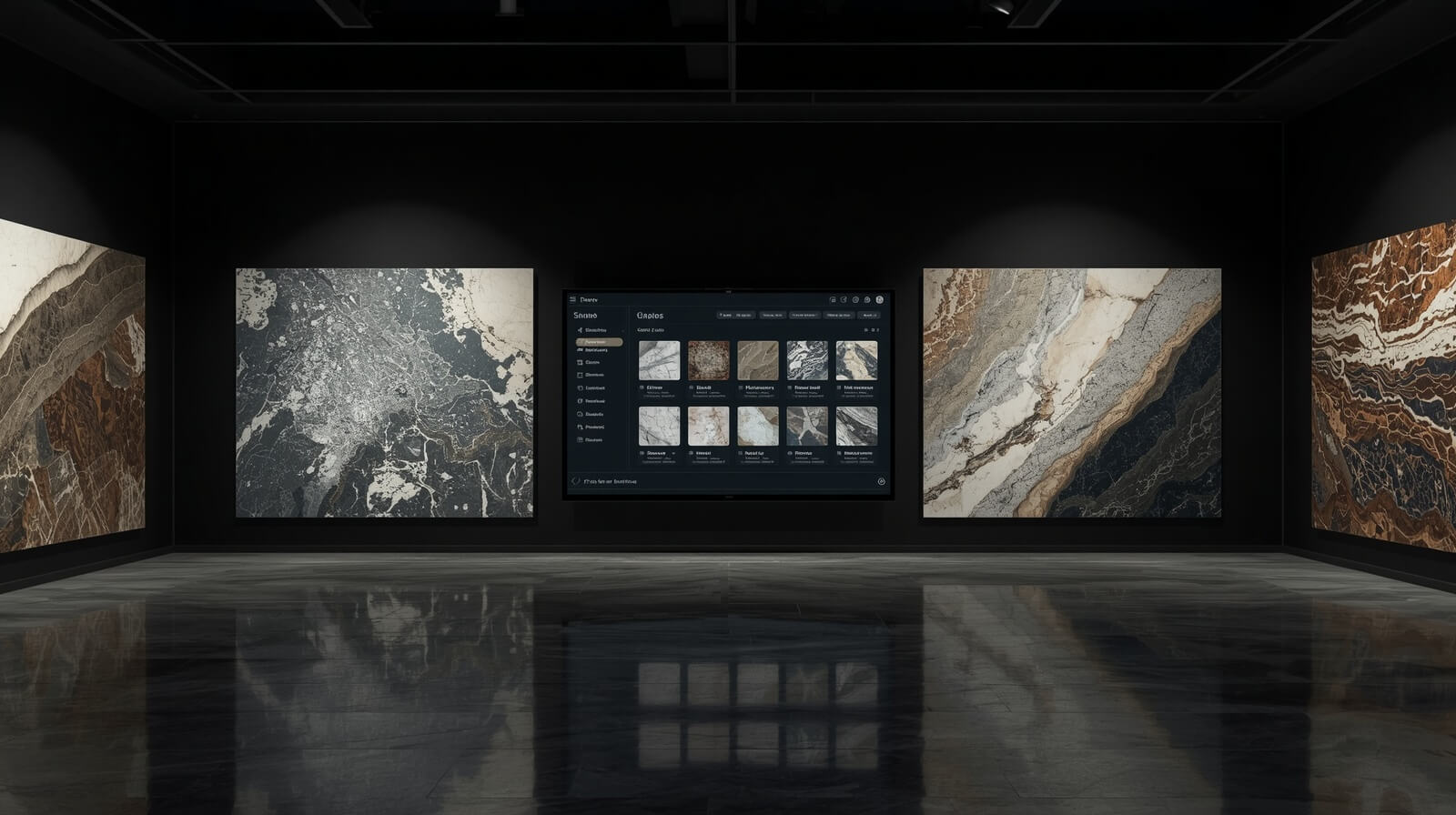This screenshot has width=1456, height=815.
Task: Open the white marble thumbnail with a diagonal gray vein
Action: pyautogui.click(x=660, y=360)
